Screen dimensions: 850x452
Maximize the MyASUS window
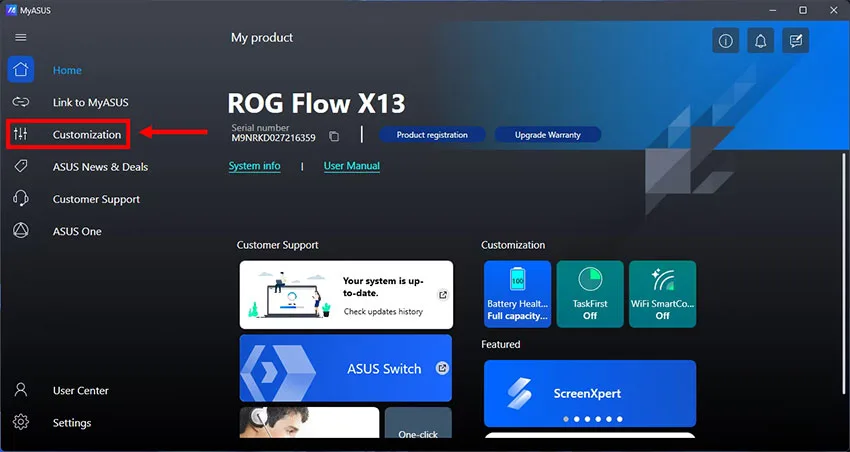click(803, 10)
